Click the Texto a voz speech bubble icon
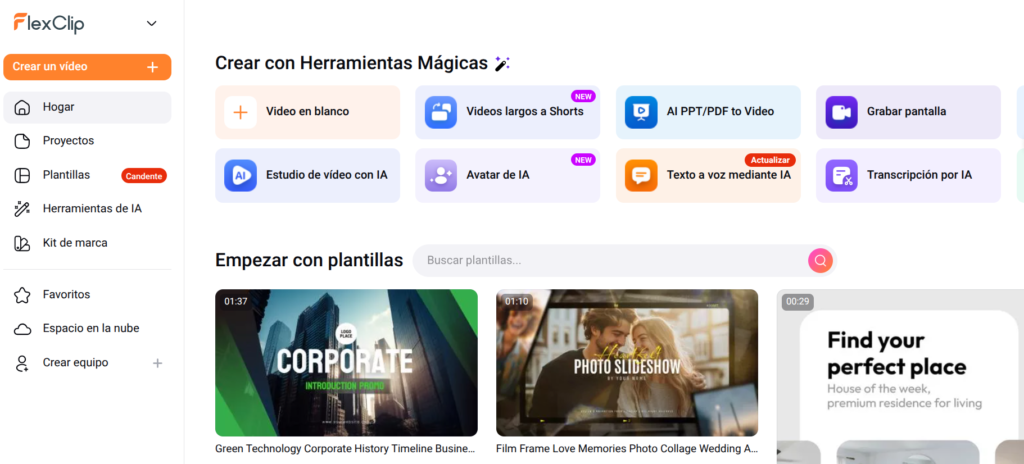The width and height of the screenshot is (1024, 464). pyautogui.click(x=641, y=176)
